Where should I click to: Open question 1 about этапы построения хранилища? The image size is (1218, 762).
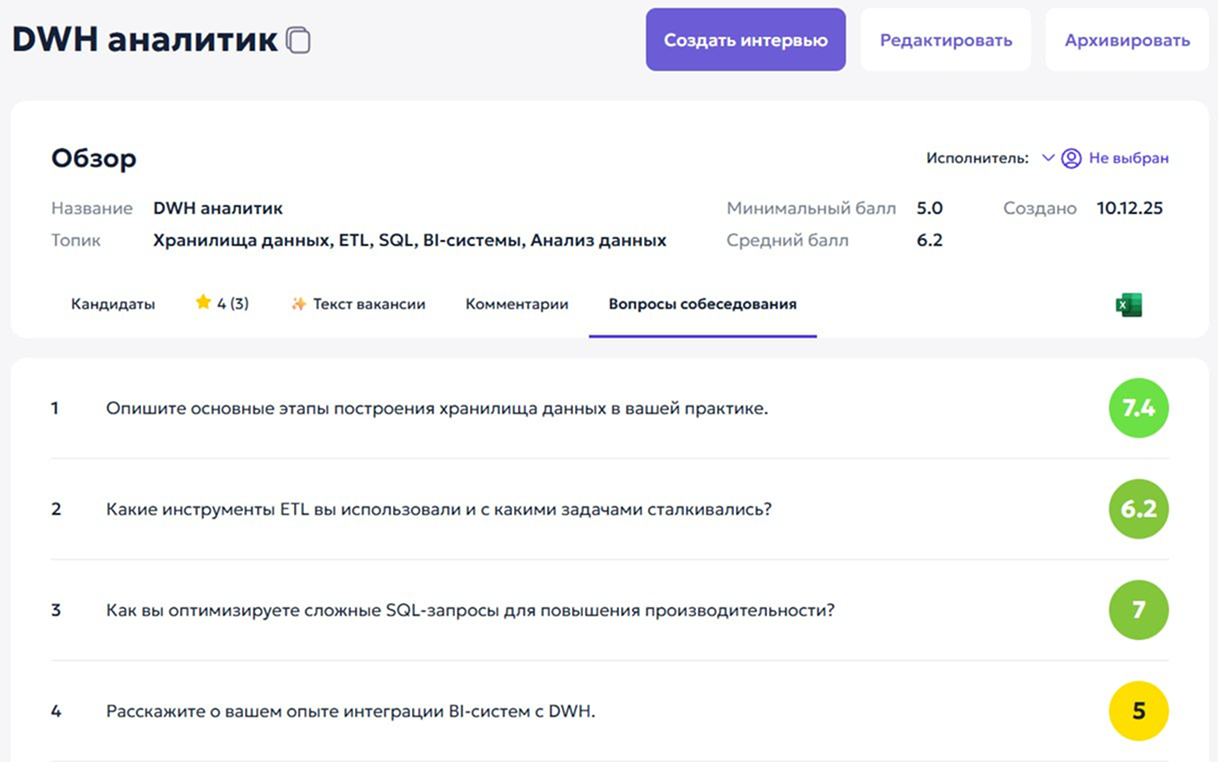[436, 408]
